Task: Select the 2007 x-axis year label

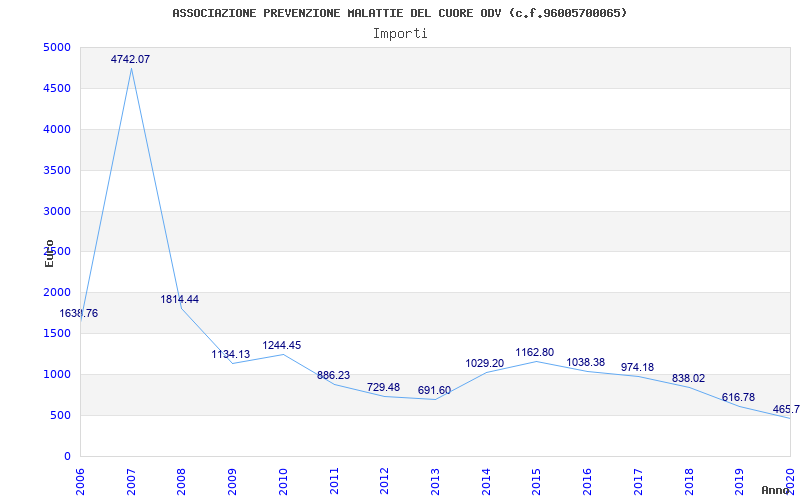Action: pos(131,478)
